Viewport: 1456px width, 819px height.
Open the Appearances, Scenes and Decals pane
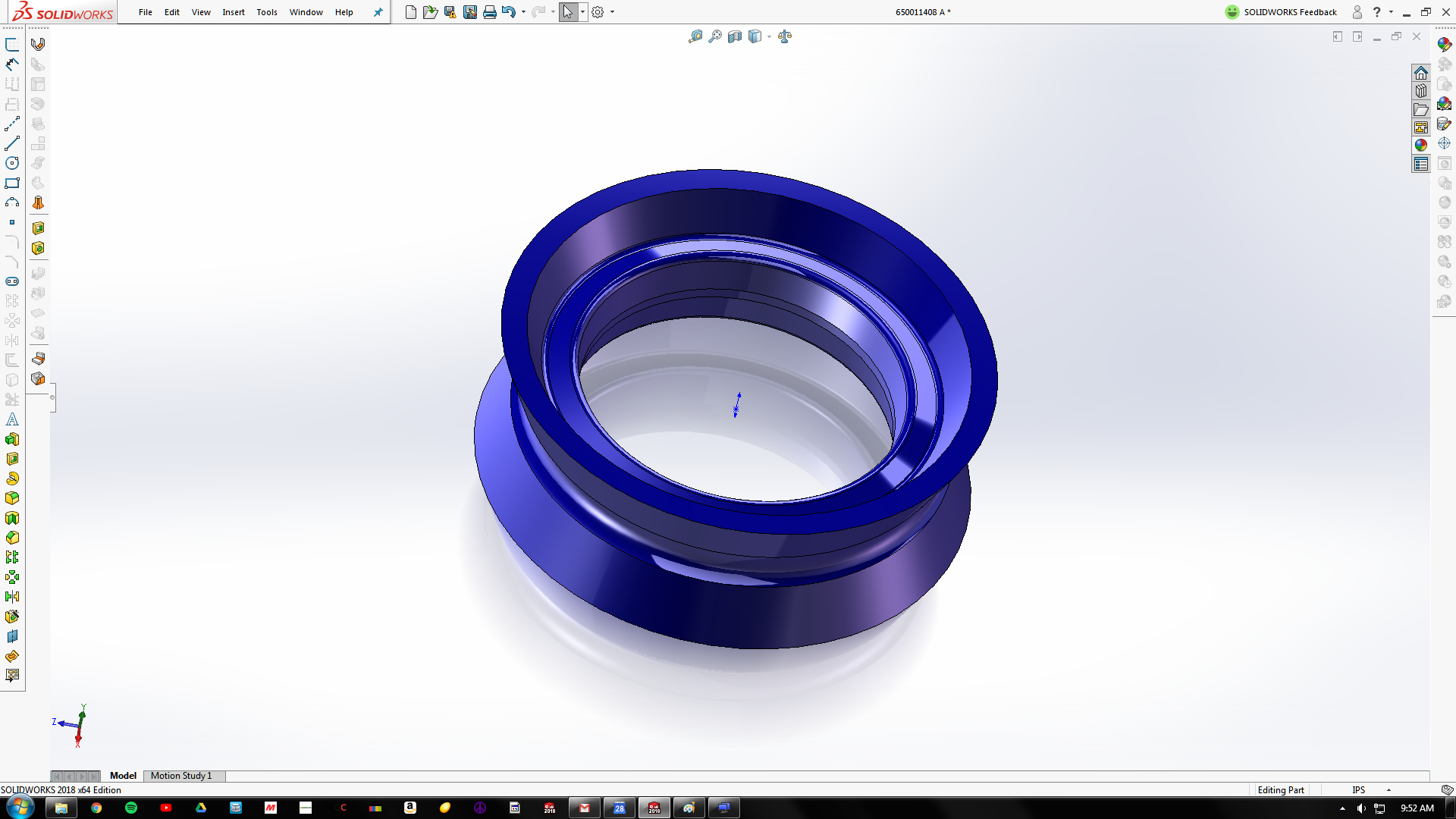pyautogui.click(x=1421, y=145)
